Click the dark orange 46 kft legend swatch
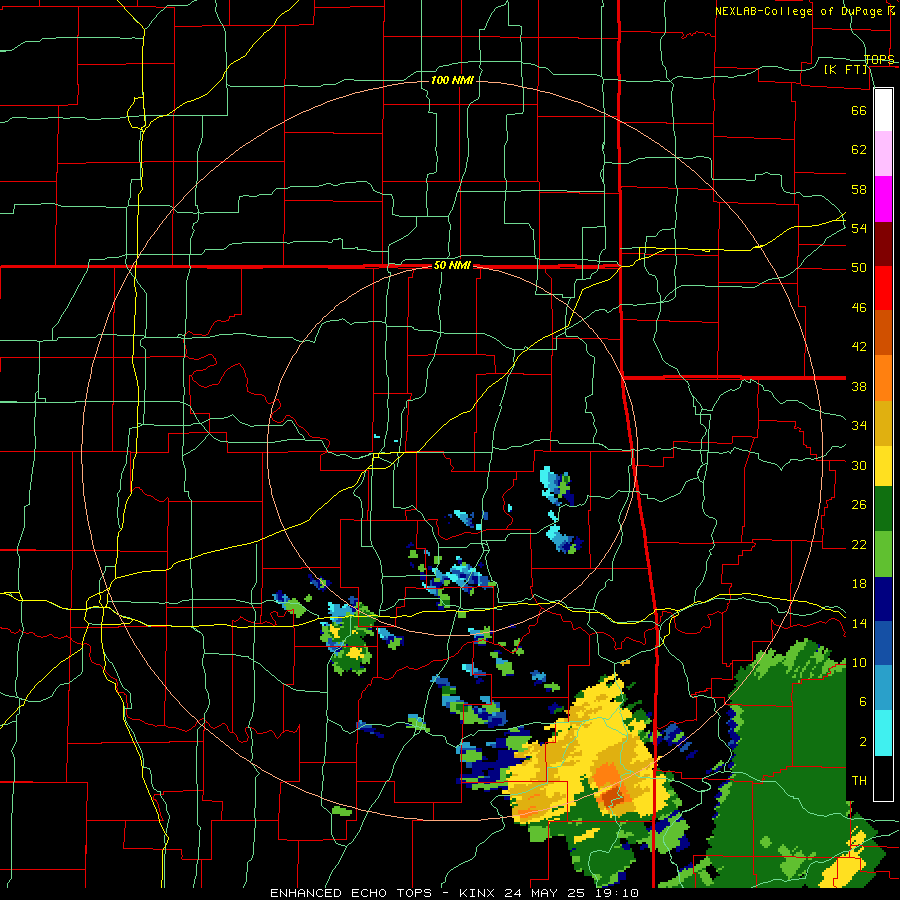This screenshot has height=900, width=900. click(883, 333)
